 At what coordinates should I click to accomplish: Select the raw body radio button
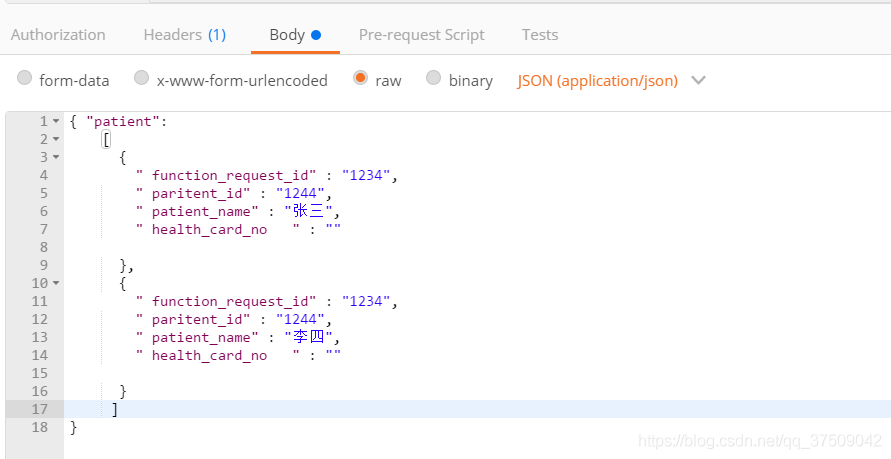(x=360, y=77)
